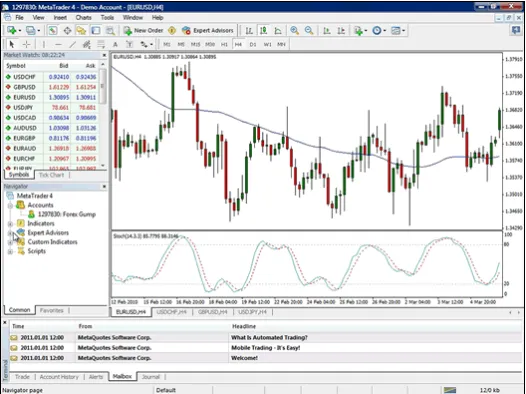Click the Default profile in status bar
Image resolution: width=526 pixels, height=394 pixels.
point(166,390)
